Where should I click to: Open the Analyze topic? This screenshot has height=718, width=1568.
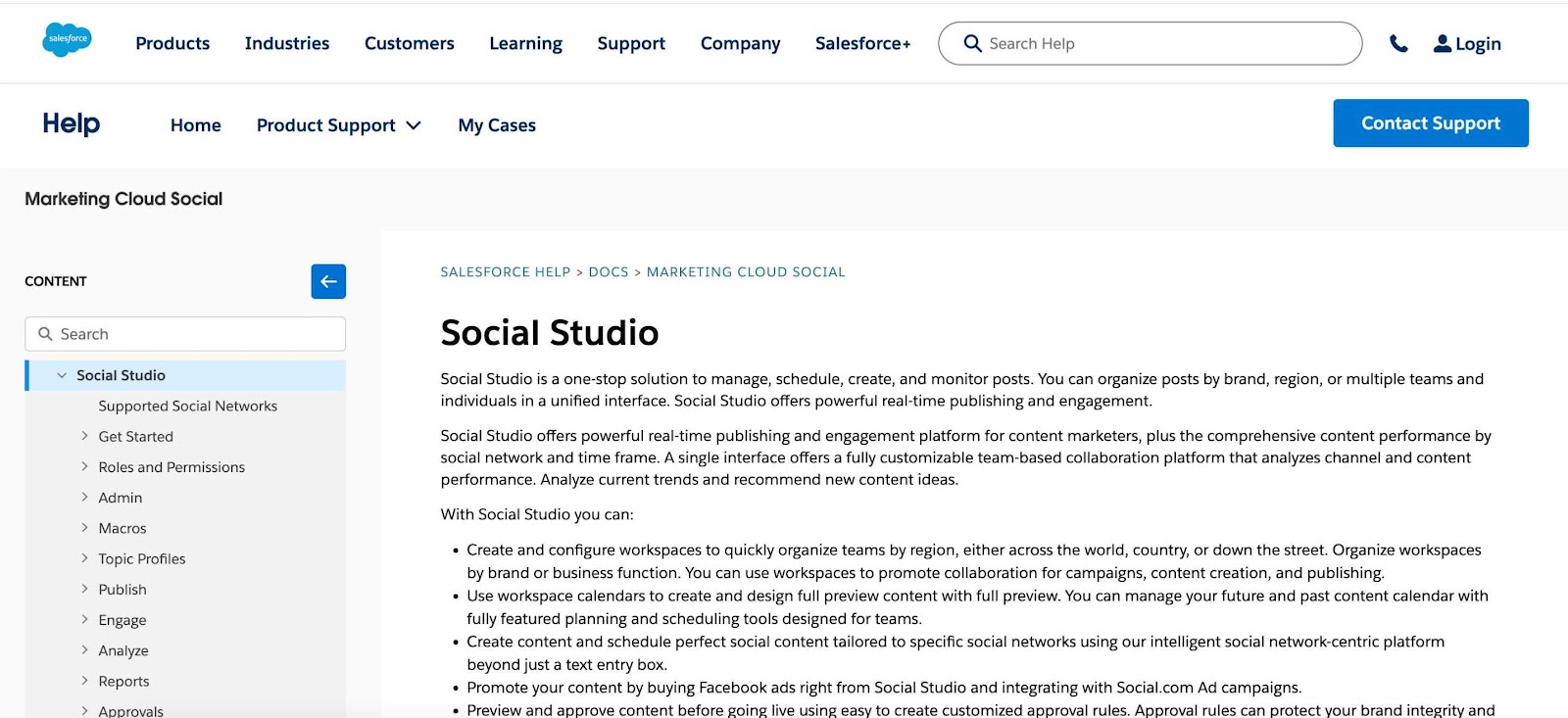tap(122, 650)
